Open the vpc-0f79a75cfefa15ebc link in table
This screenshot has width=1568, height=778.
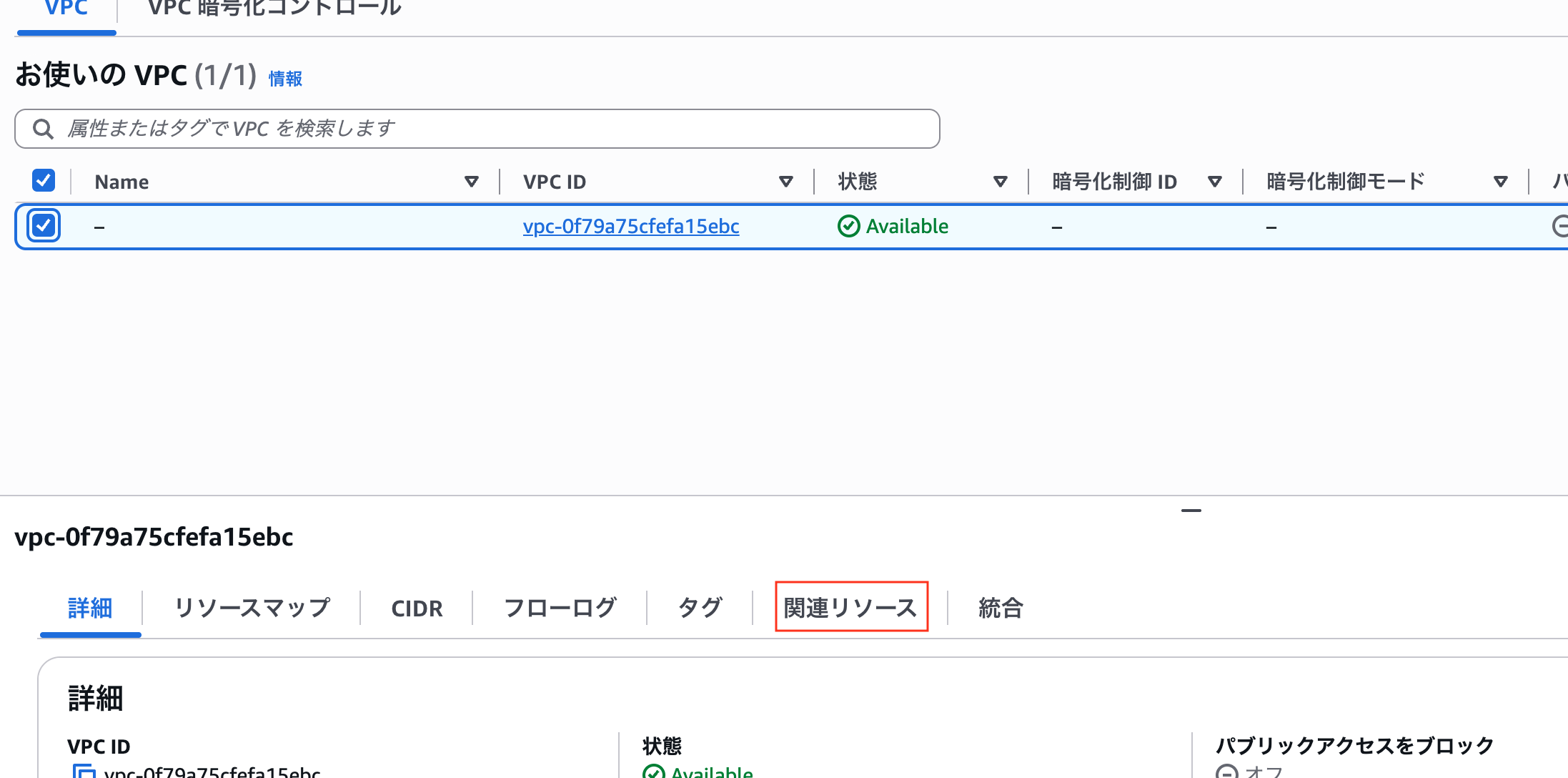(x=631, y=226)
